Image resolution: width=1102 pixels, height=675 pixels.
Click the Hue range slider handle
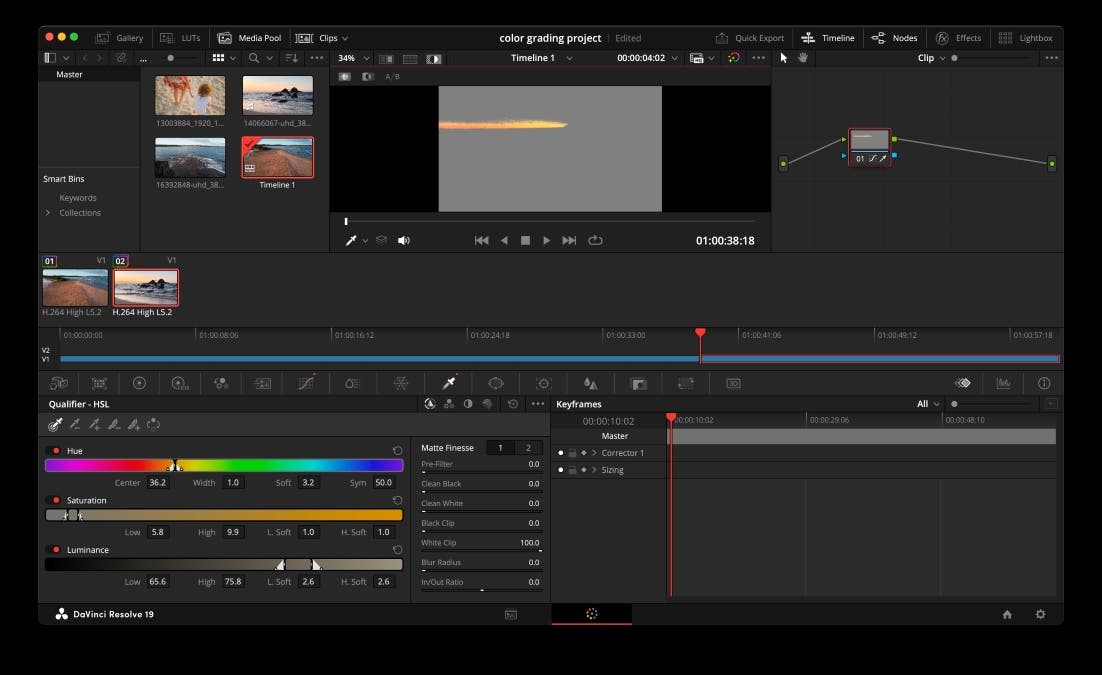click(x=175, y=466)
